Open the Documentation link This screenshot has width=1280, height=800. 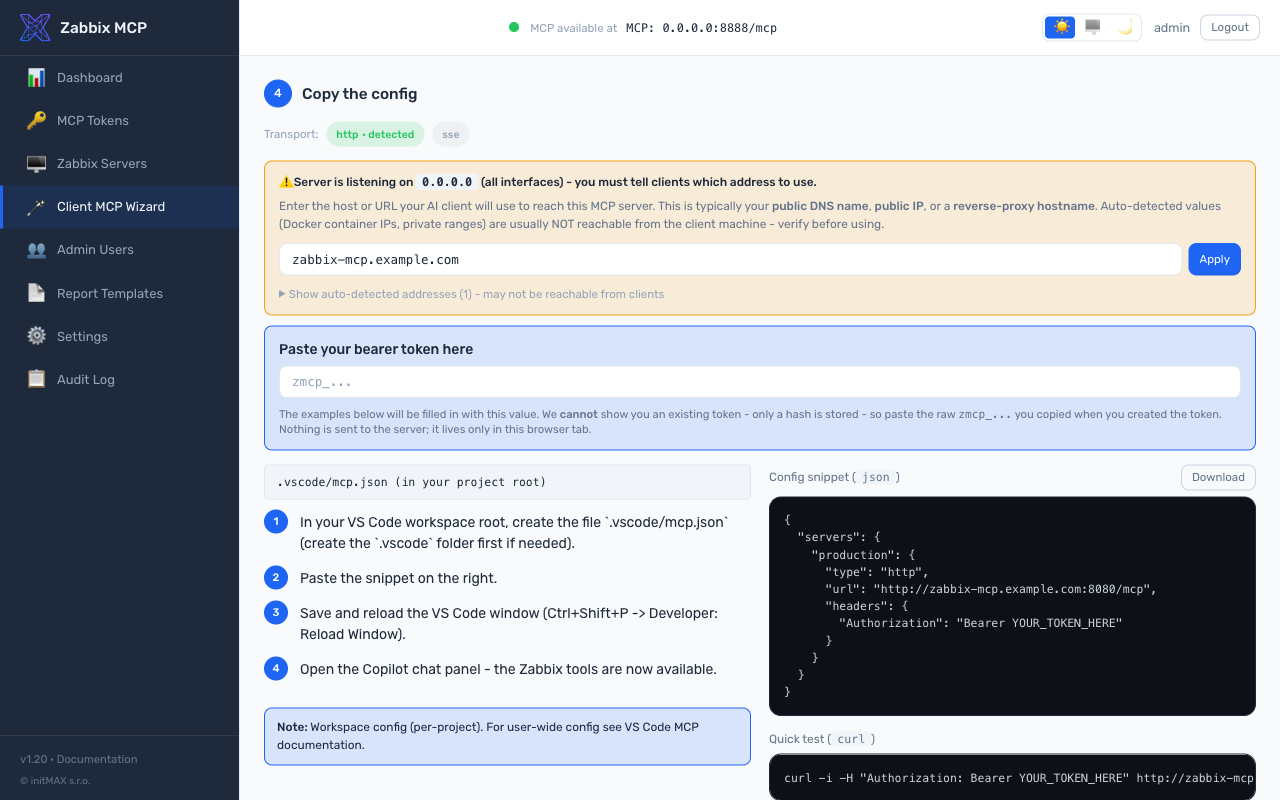tap(97, 759)
